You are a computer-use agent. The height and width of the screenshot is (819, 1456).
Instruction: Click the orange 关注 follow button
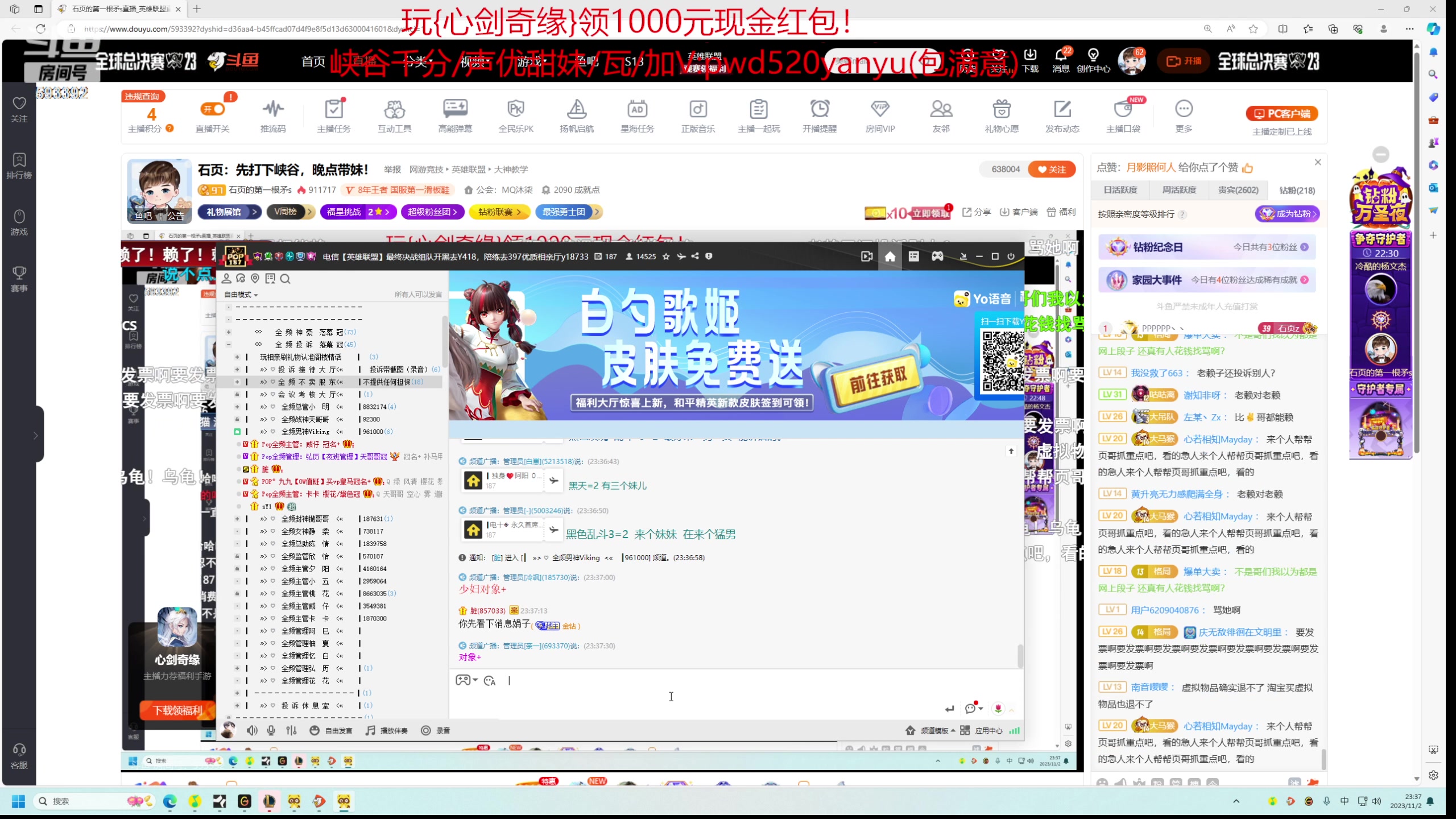[x=1052, y=169]
